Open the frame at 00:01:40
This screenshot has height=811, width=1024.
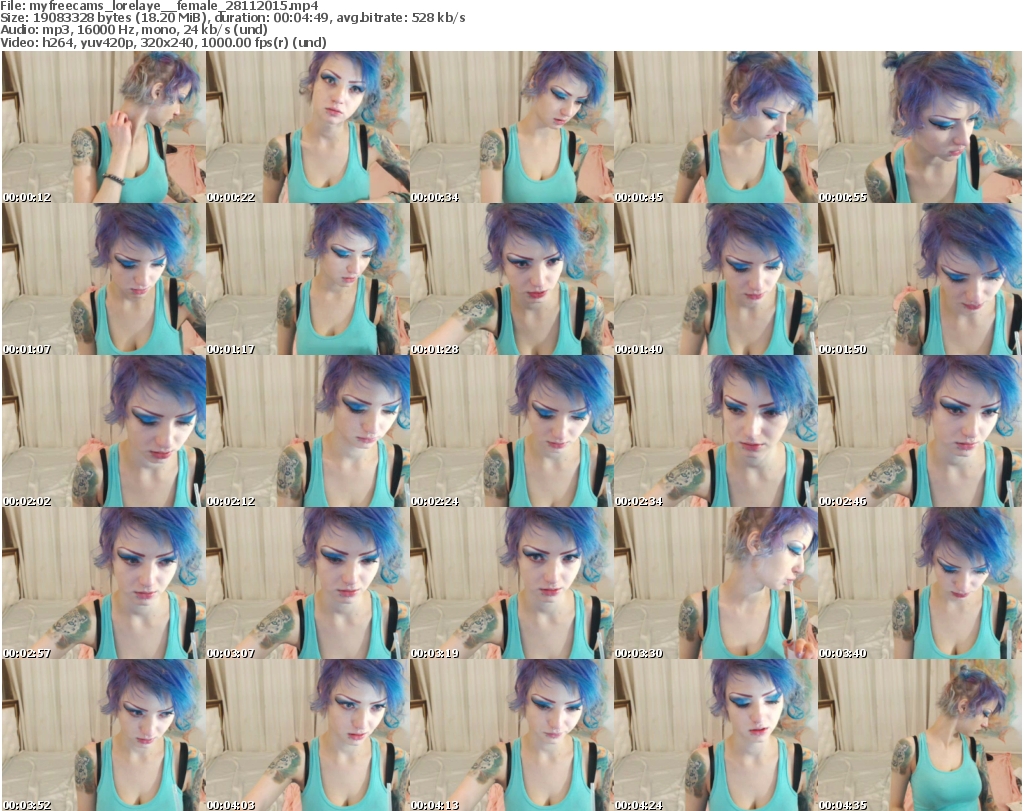(x=716, y=279)
